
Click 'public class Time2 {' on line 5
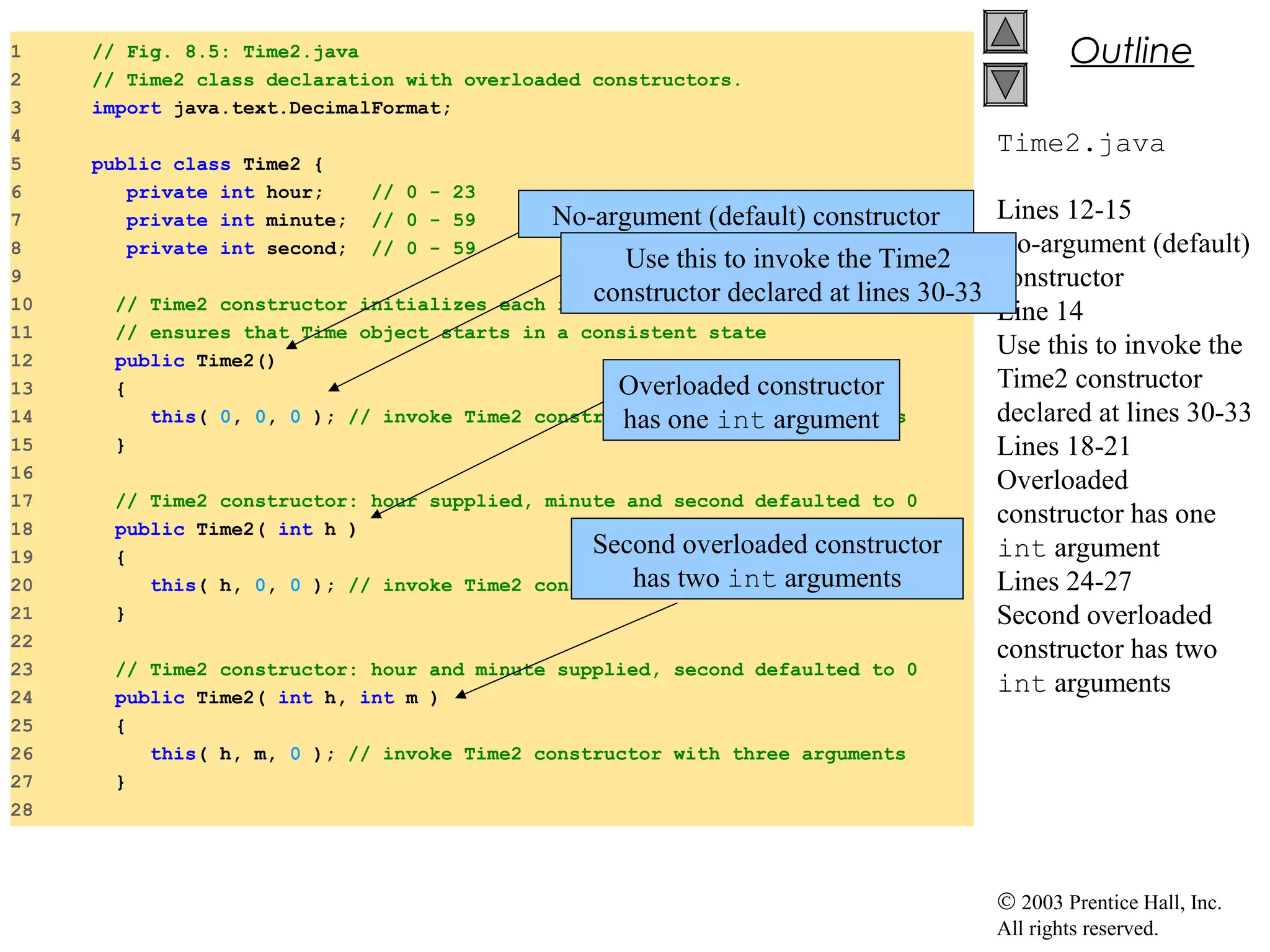[208, 164]
